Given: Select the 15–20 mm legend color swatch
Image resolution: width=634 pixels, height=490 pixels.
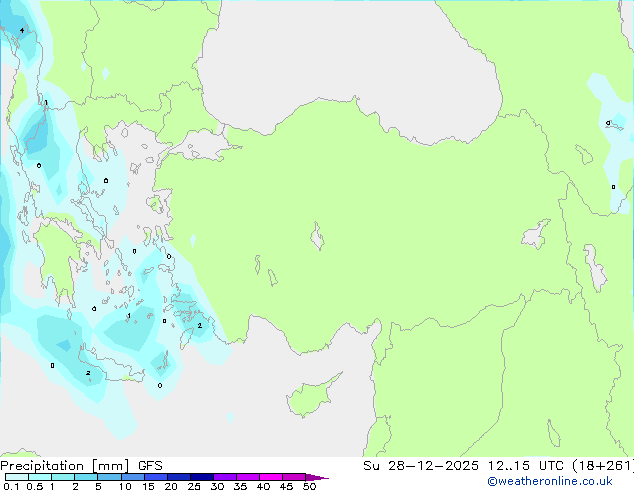Looking at the screenshot, I should coord(156,477).
